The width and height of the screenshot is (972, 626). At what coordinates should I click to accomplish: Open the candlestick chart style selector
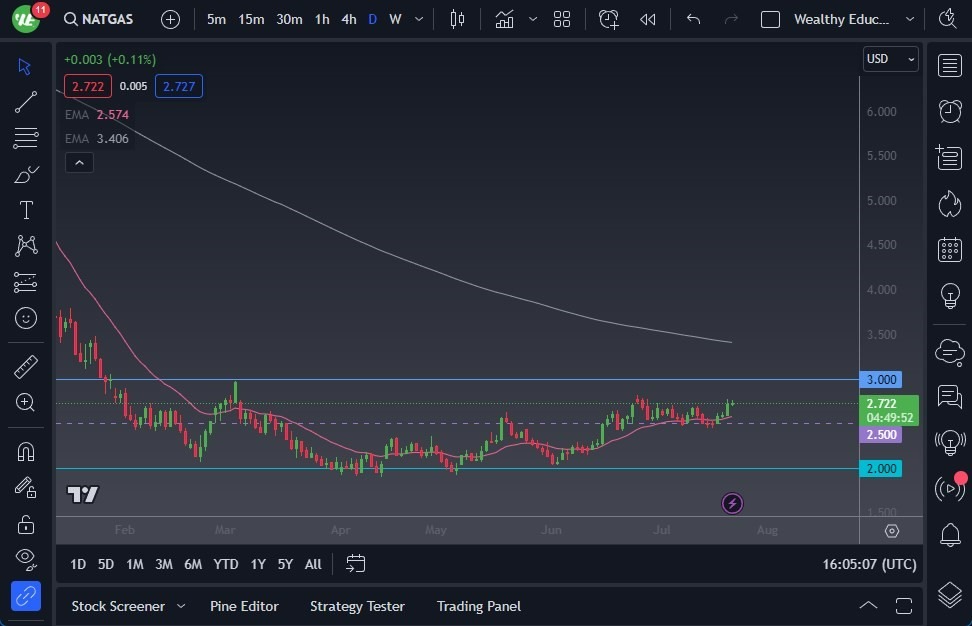[458, 19]
